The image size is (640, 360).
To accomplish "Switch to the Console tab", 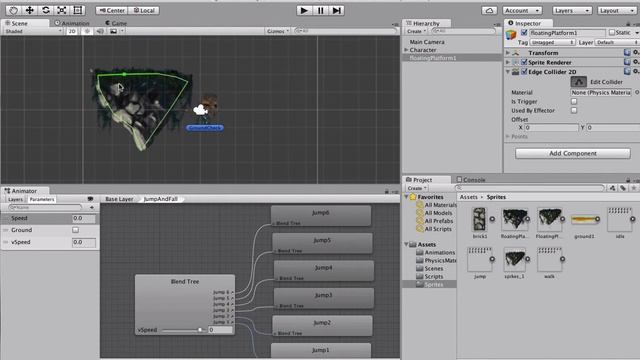I will pyautogui.click(x=471, y=180).
